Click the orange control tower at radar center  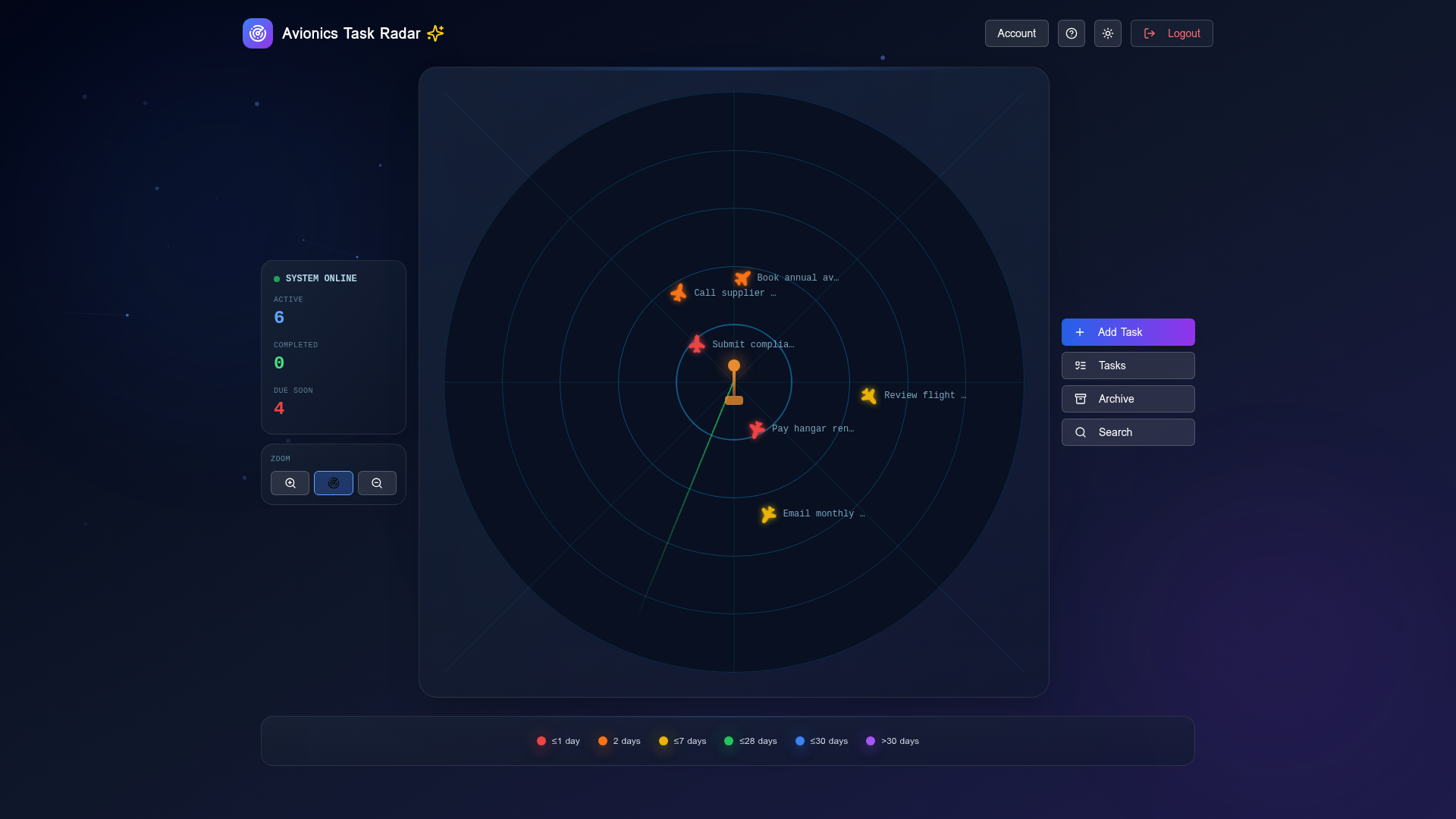pyautogui.click(x=734, y=383)
